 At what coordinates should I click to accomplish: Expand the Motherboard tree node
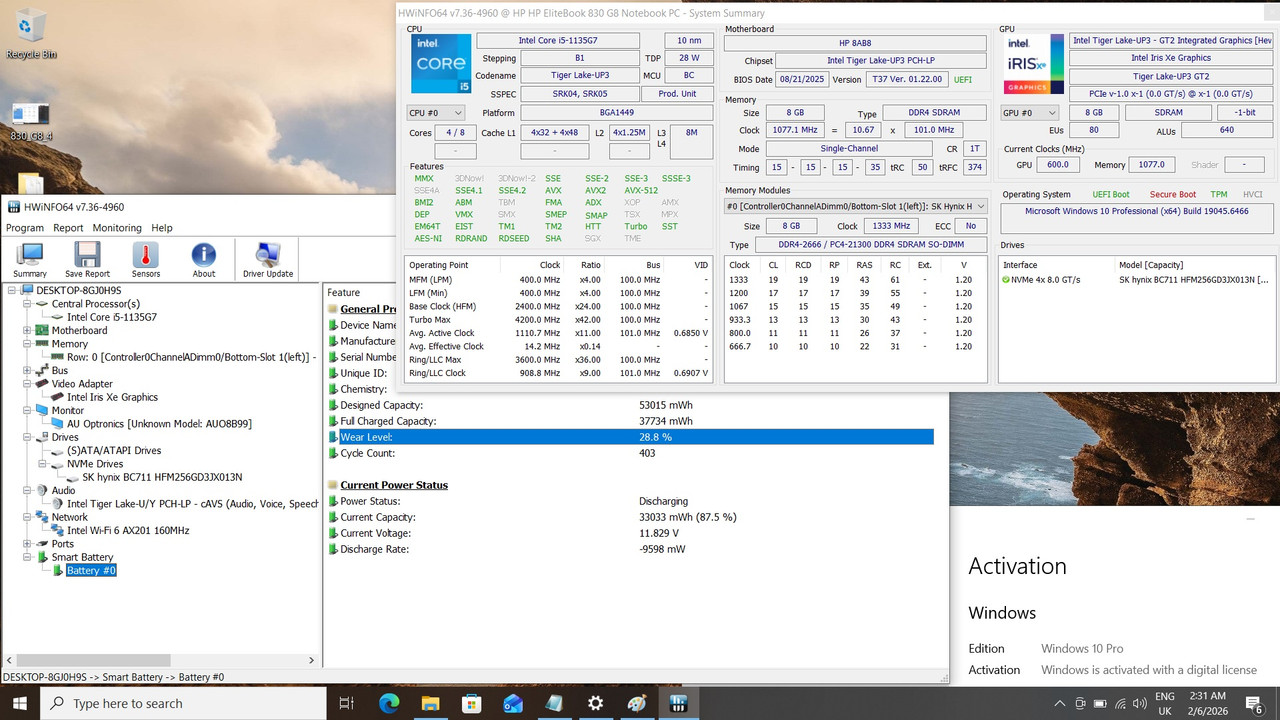(27, 330)
